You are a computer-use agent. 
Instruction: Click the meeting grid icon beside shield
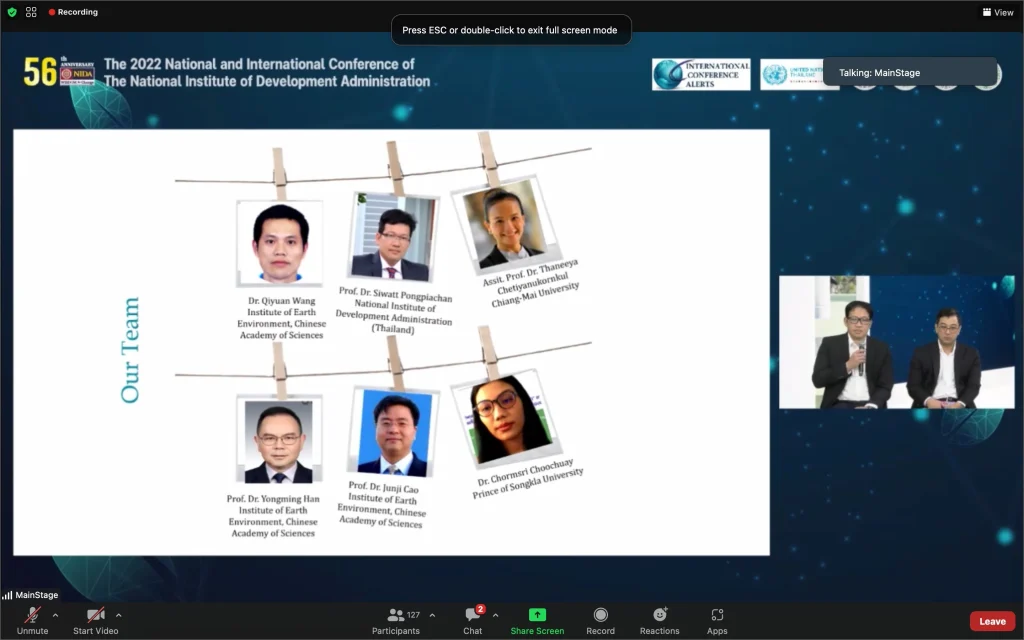(31, 12)
